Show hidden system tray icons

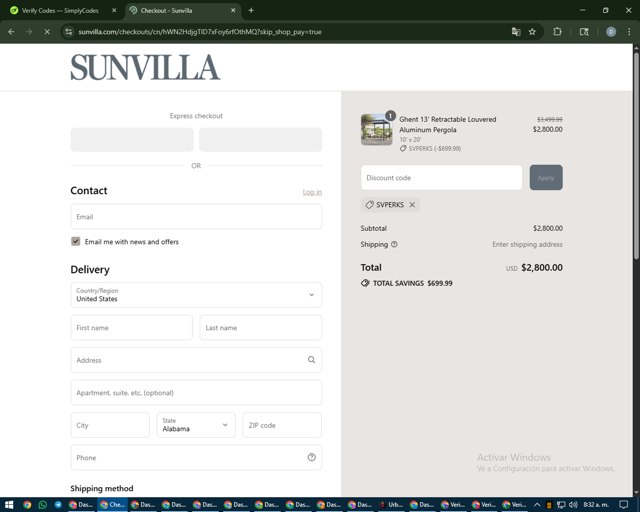click(x=537, y=505)
